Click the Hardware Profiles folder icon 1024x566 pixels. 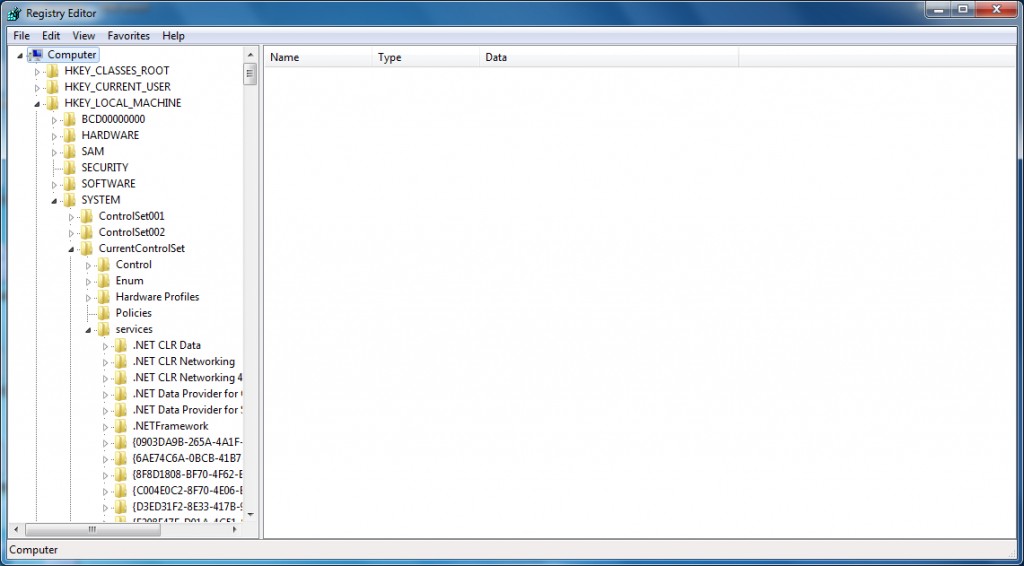[x=104, y=297]
